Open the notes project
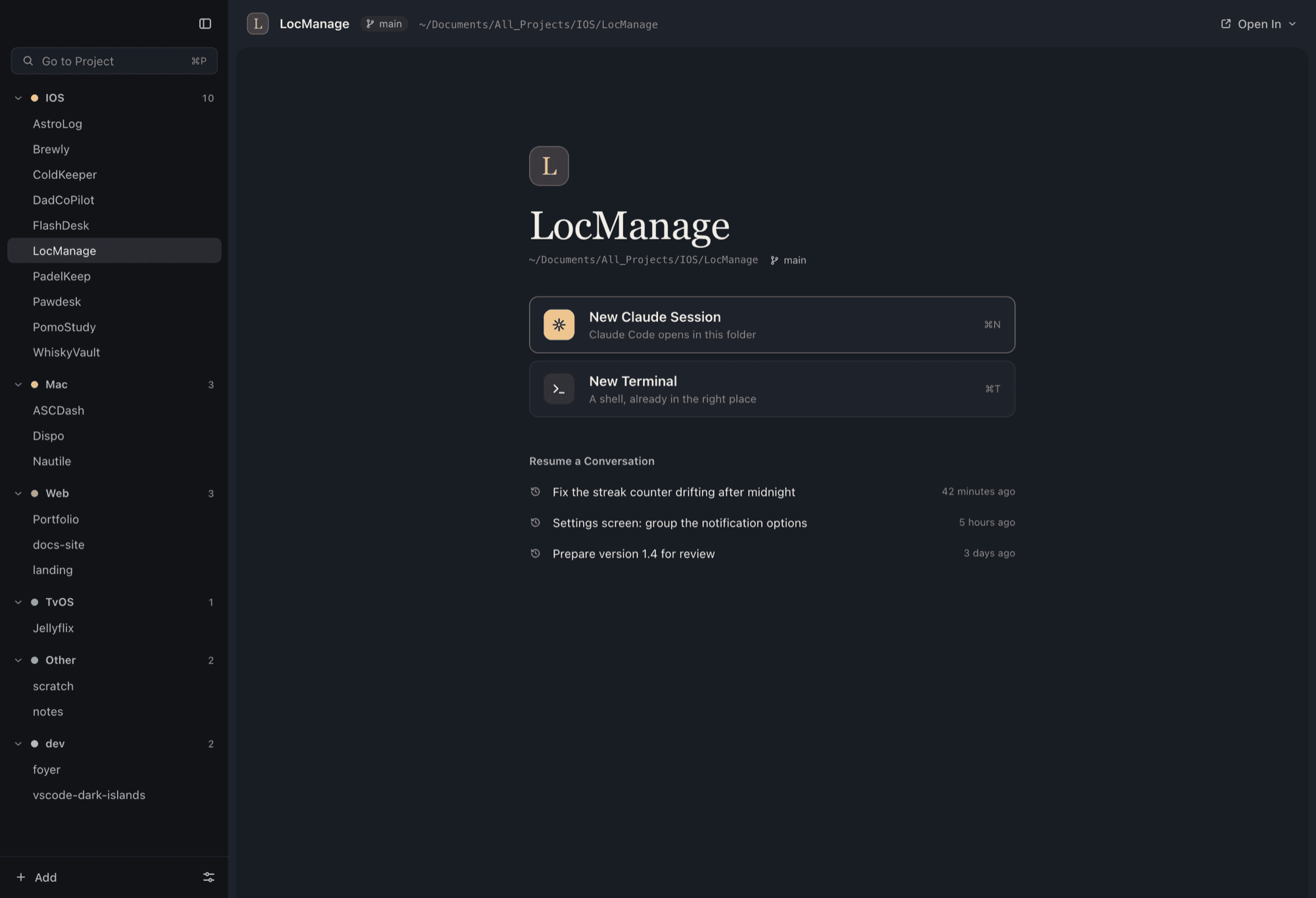This screenshot has height=898, width=1316. pyautogui.click(x=114, y=711)
